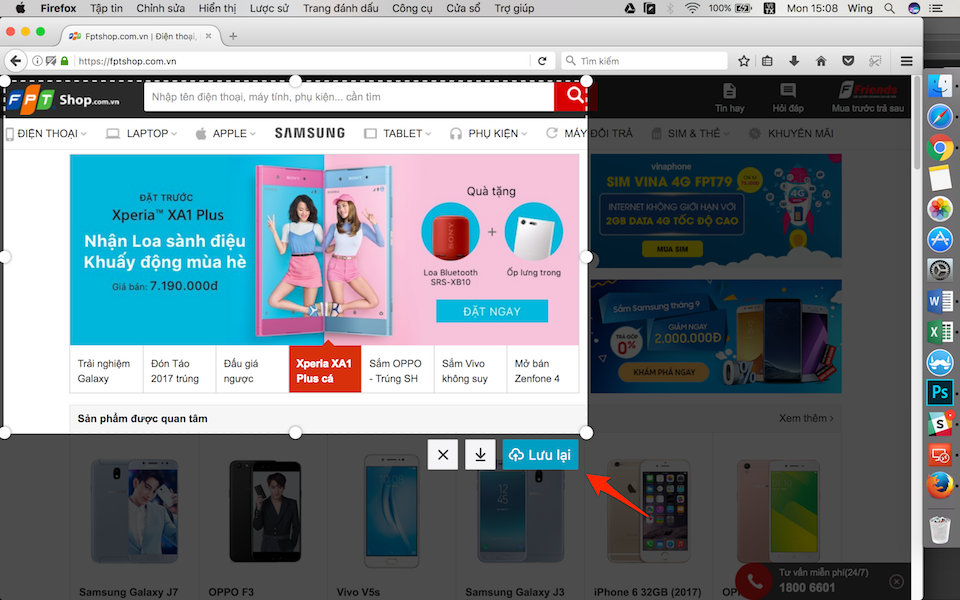Open the Lược sử menu
This screenshot has height=600, width=960.
tap(269, 8)
